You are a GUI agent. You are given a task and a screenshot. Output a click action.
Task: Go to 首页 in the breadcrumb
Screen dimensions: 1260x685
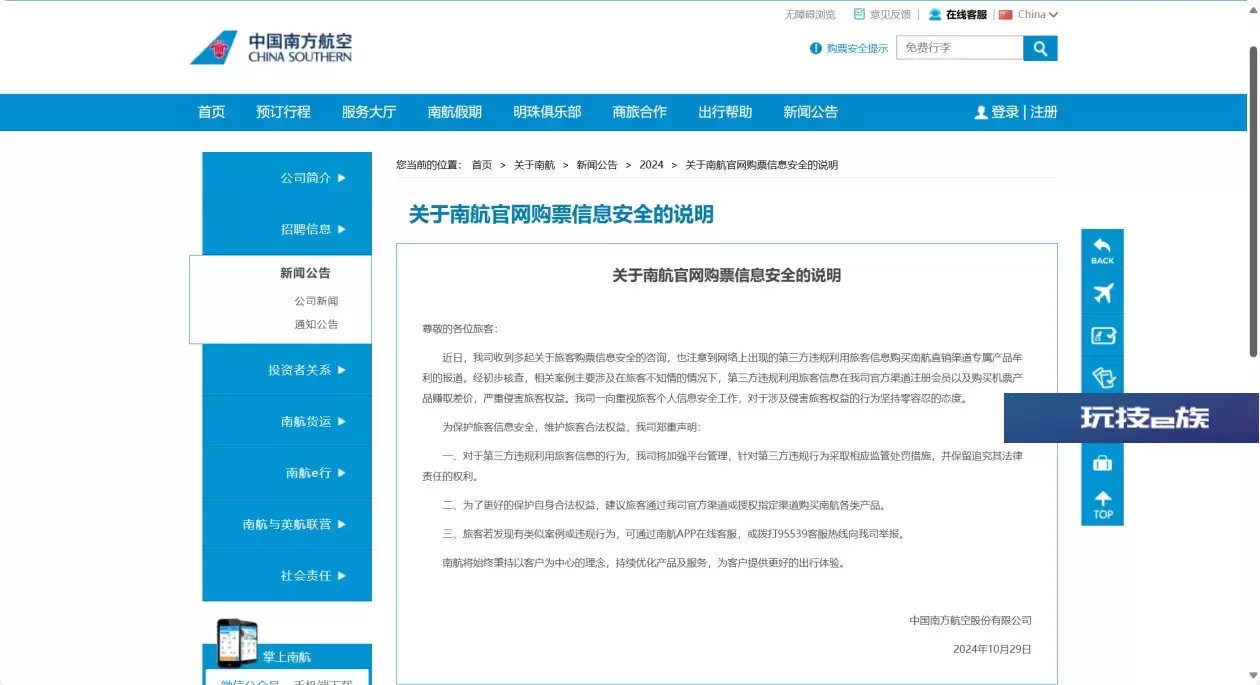coord(482,165)
